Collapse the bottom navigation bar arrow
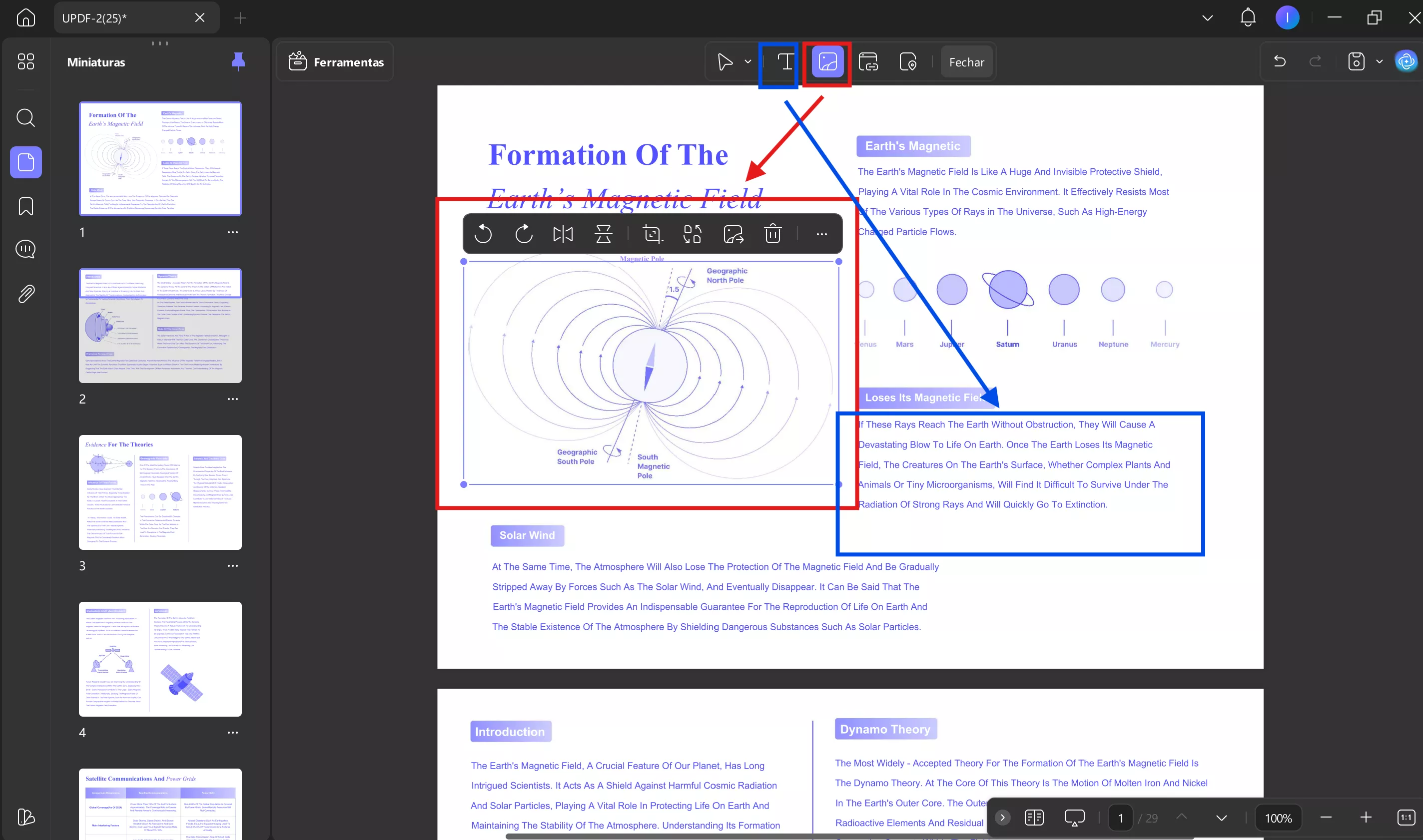This screenshot has height=840, width=1423. pyautogui.click(x=1002, y=818)
